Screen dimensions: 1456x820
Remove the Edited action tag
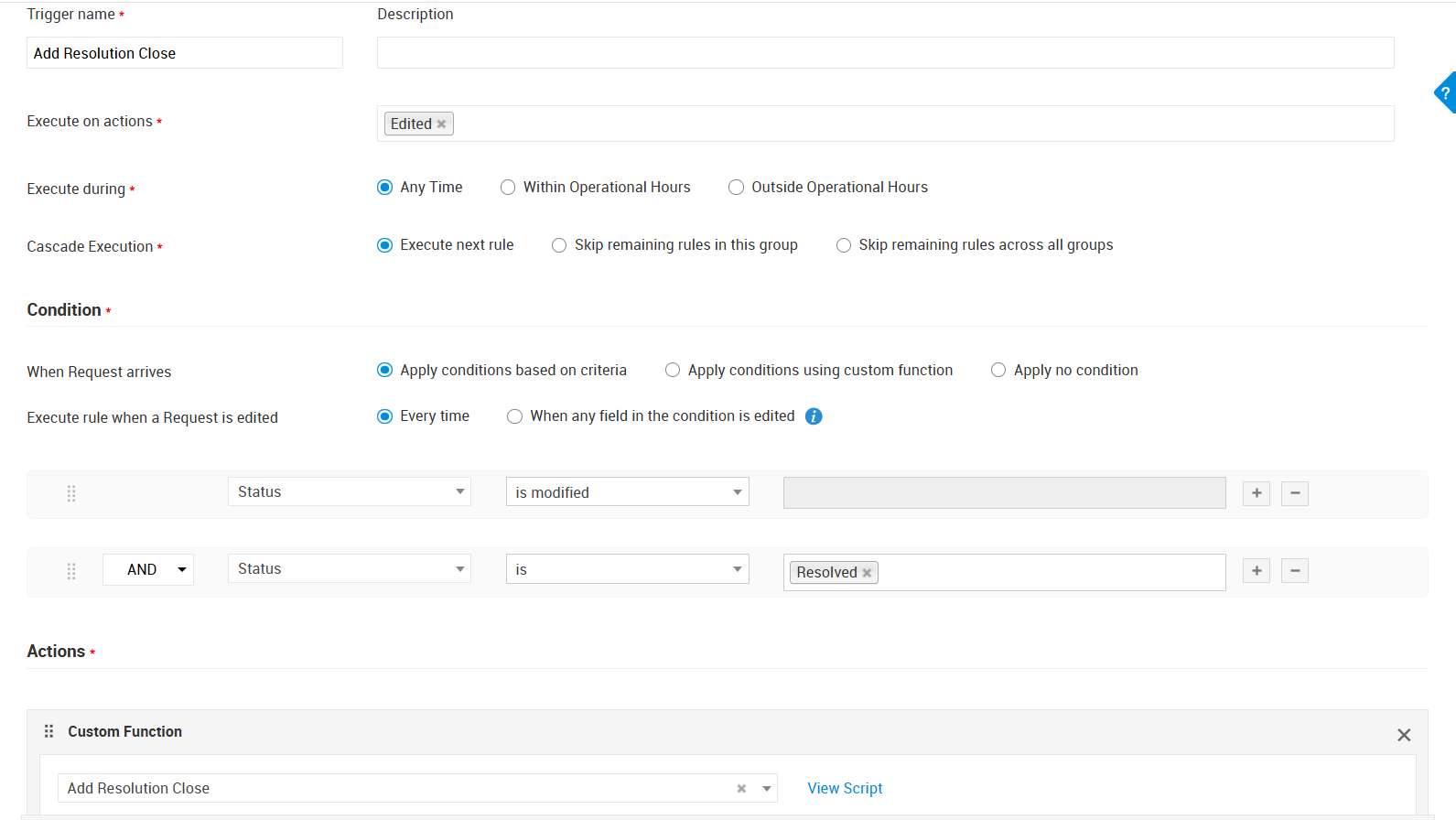pyautogui.click(x=441, y=124)
